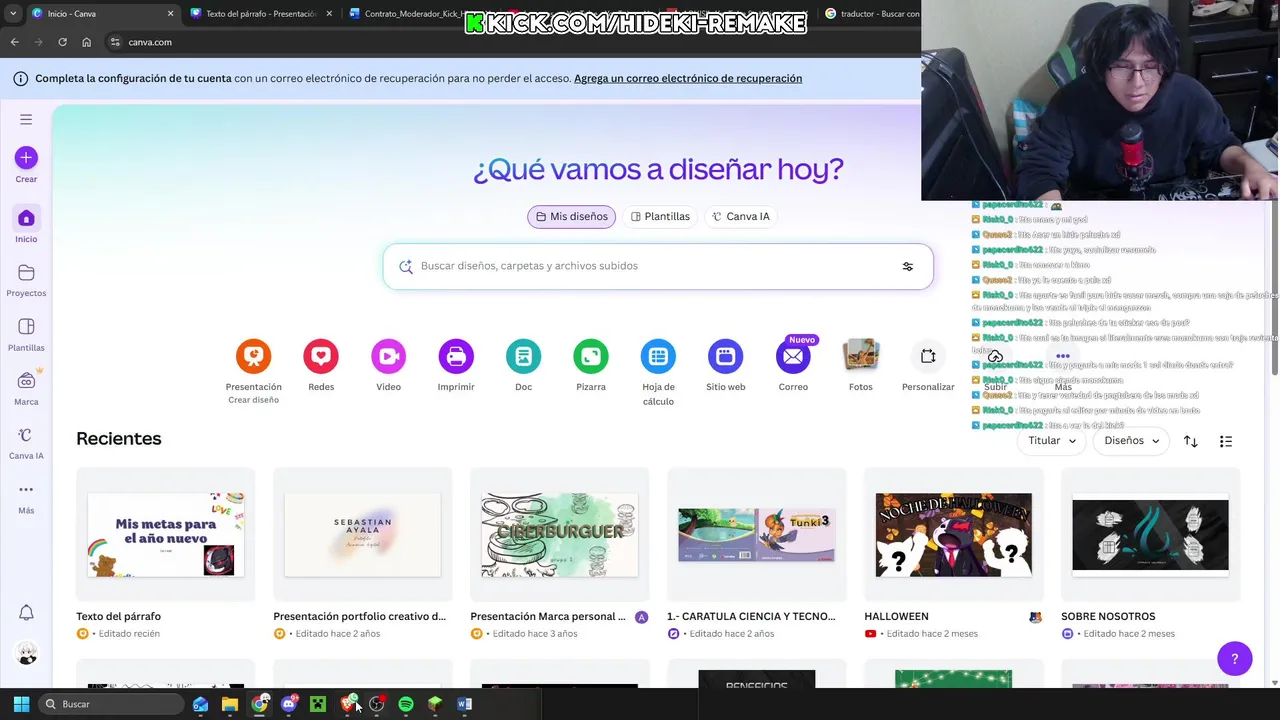The height and width of the screenshot is (720, 1280).
Task: Open the user profile avatar
Action: [x=26, y=654]
